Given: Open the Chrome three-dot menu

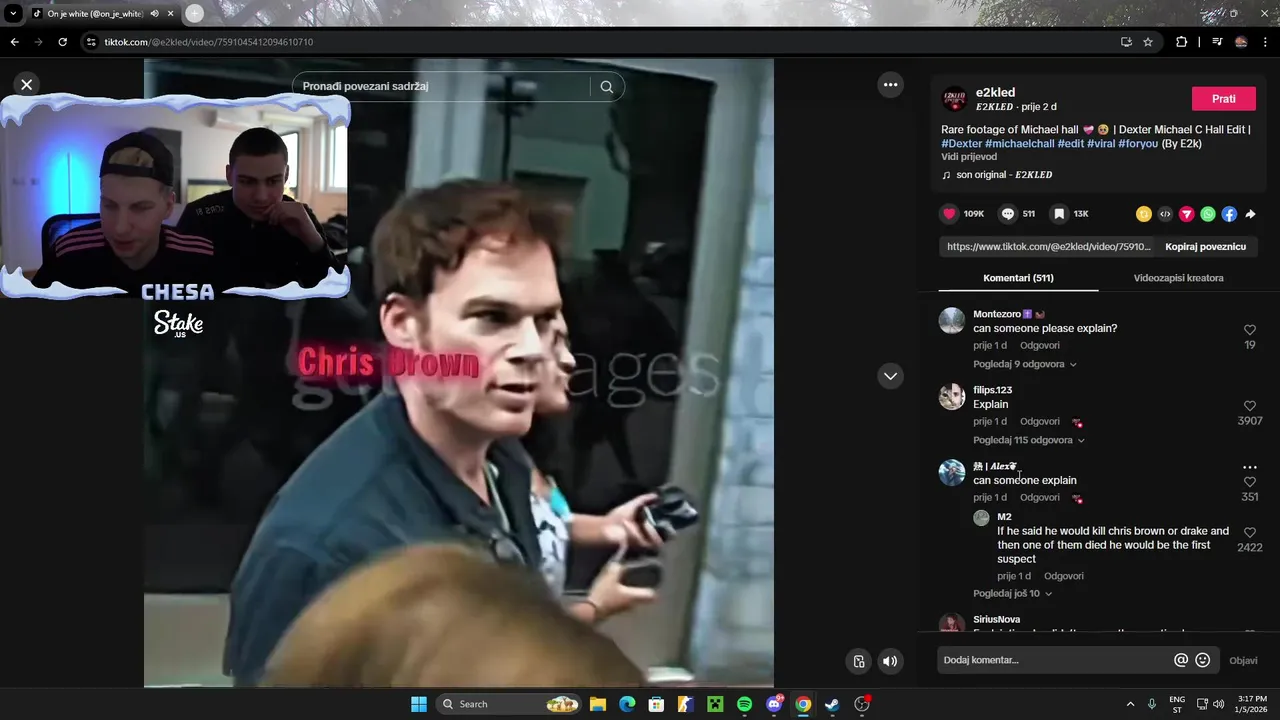Looking at the screenshot, I should point(1265,42).
